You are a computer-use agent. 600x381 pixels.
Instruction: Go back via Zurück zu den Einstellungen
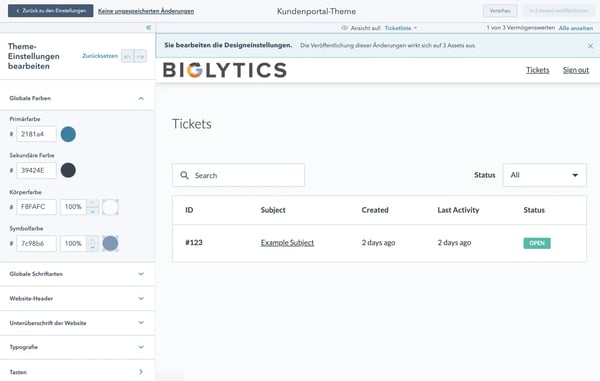click(51, 11)
